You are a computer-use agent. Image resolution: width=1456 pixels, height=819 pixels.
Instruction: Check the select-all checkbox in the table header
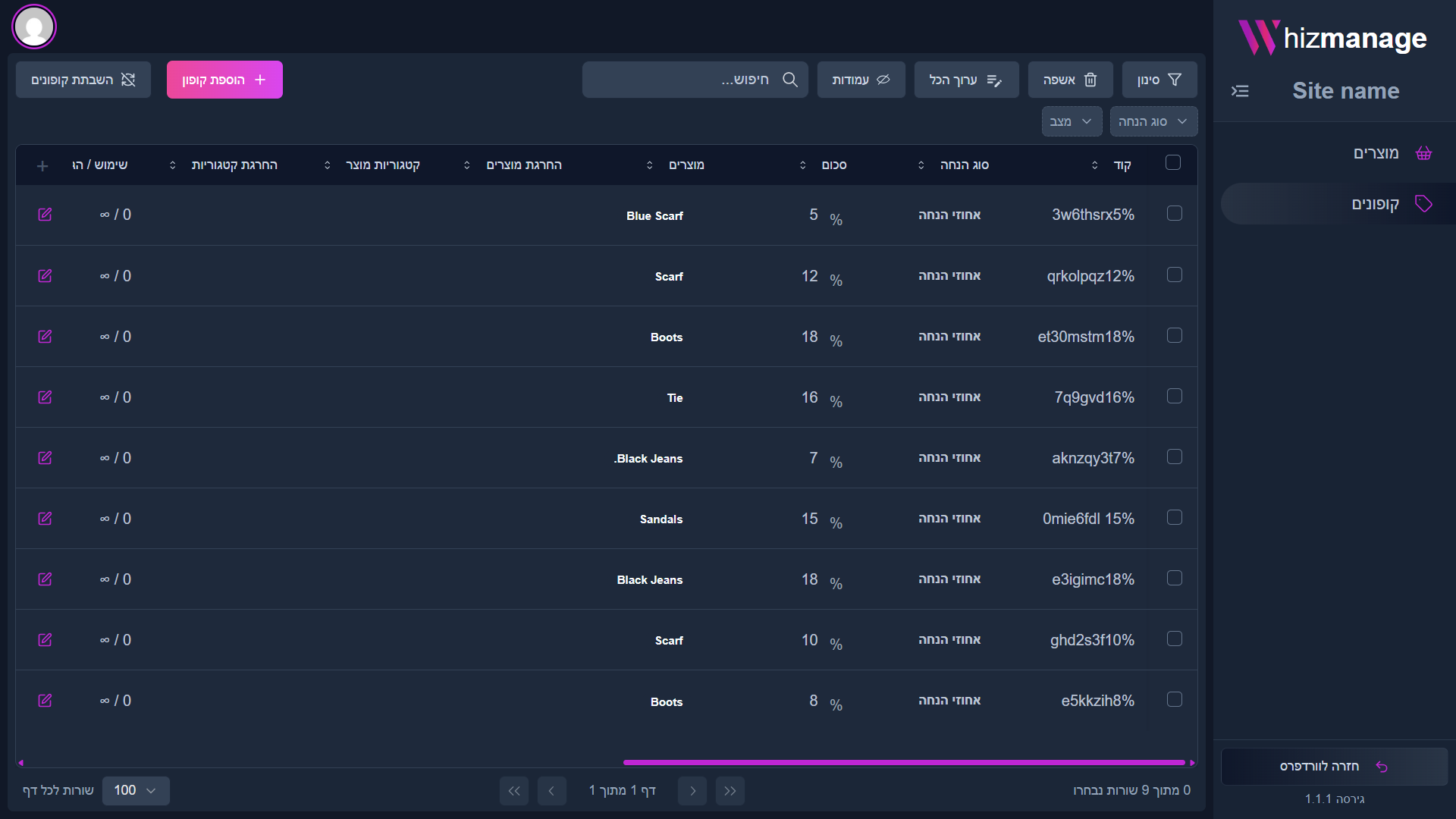1172,163
